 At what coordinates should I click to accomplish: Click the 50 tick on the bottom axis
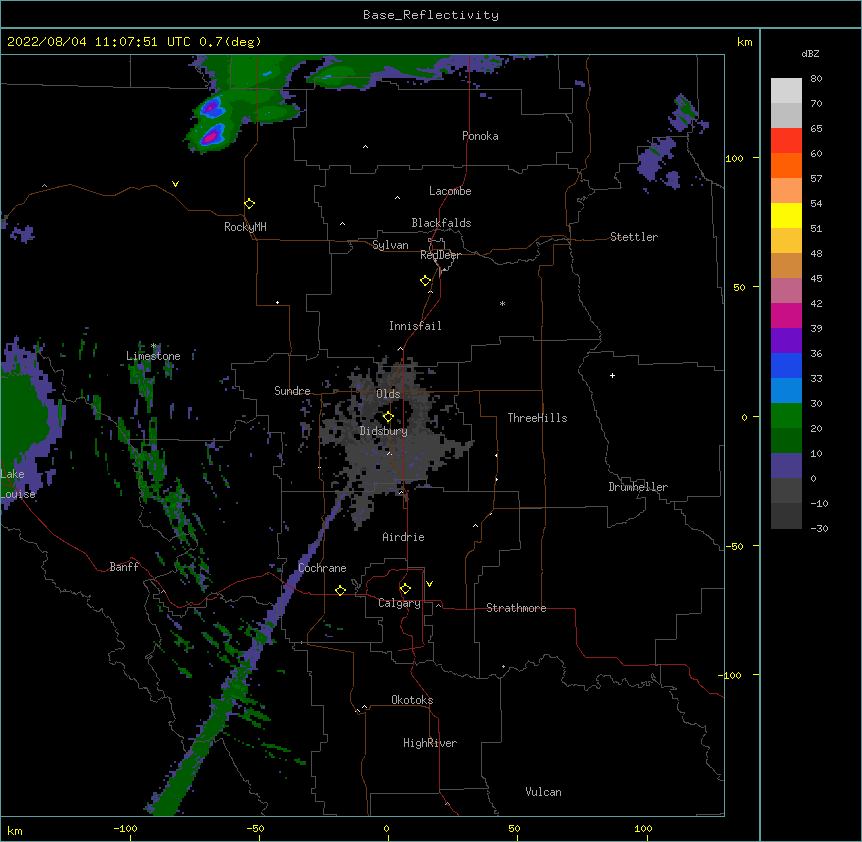pos(514,828)
